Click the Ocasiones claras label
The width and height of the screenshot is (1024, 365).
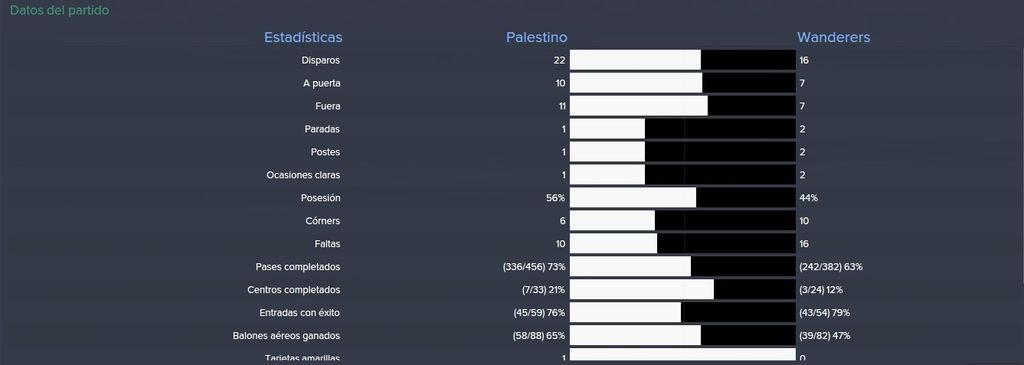coord(303,175)
